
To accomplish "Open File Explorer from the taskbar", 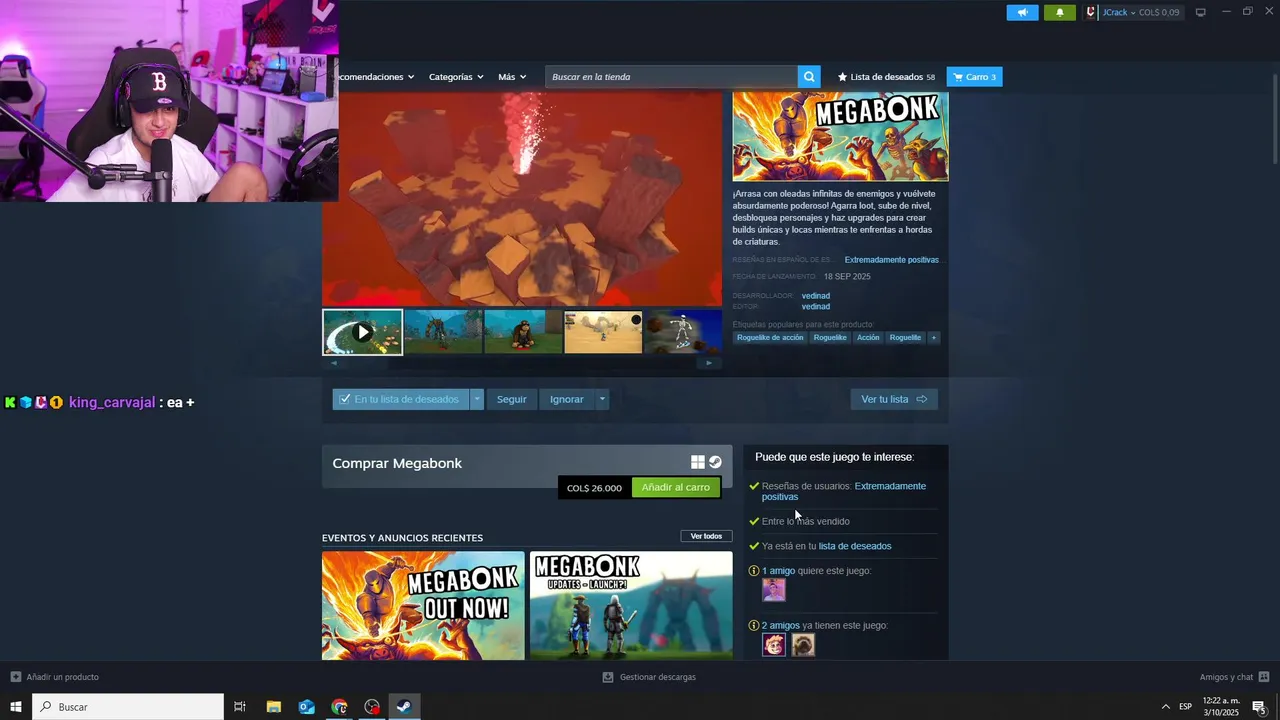I will [273, 707].
